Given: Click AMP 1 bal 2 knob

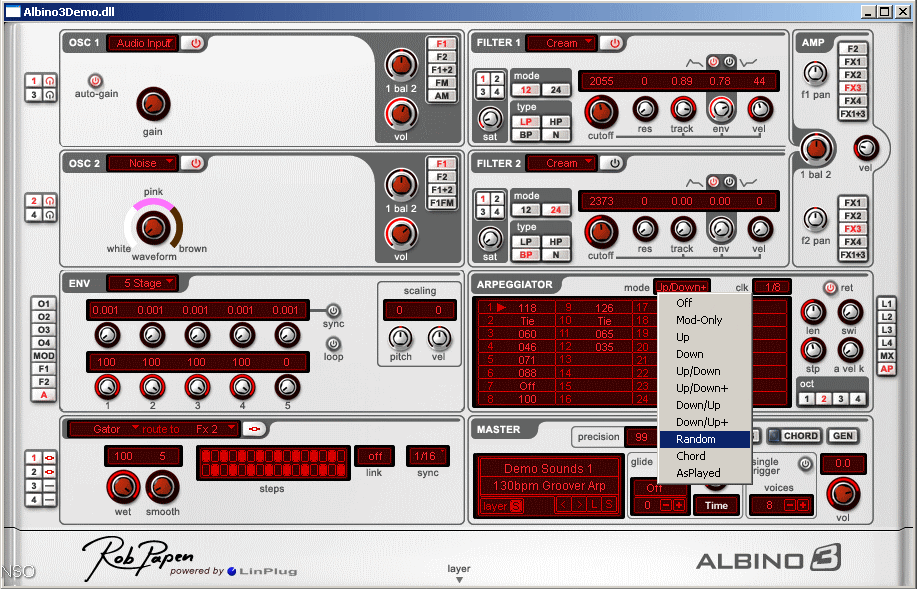Looking at the screenshot, I should pyautogui.click(x=816, y=149).
